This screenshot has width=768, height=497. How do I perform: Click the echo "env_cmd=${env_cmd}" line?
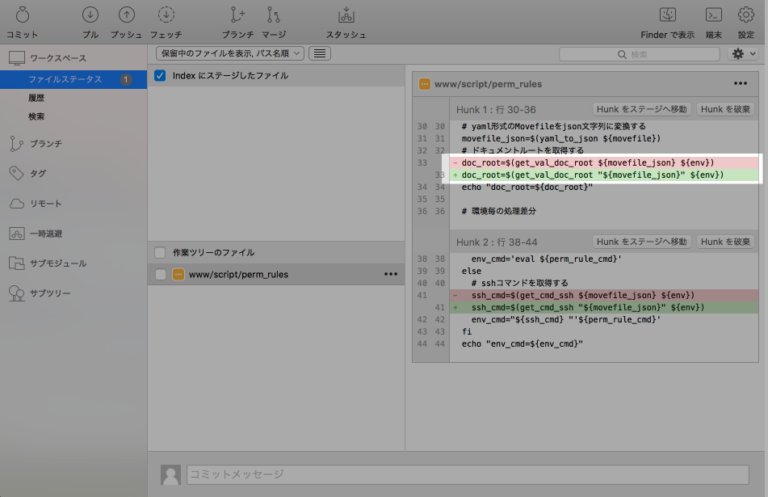(x=522, y=344)
